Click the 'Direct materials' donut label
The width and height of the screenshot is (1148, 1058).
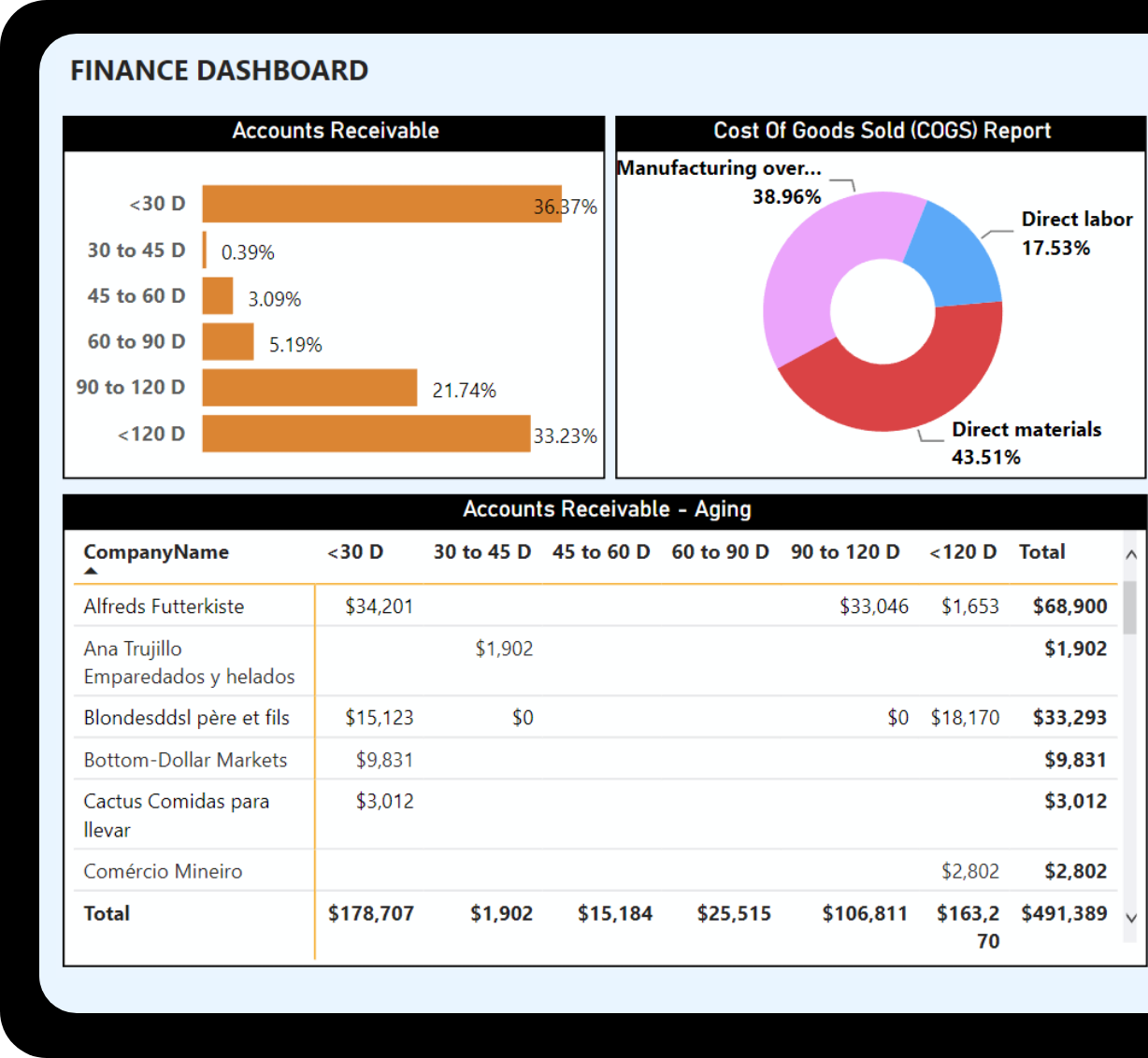1026,429
